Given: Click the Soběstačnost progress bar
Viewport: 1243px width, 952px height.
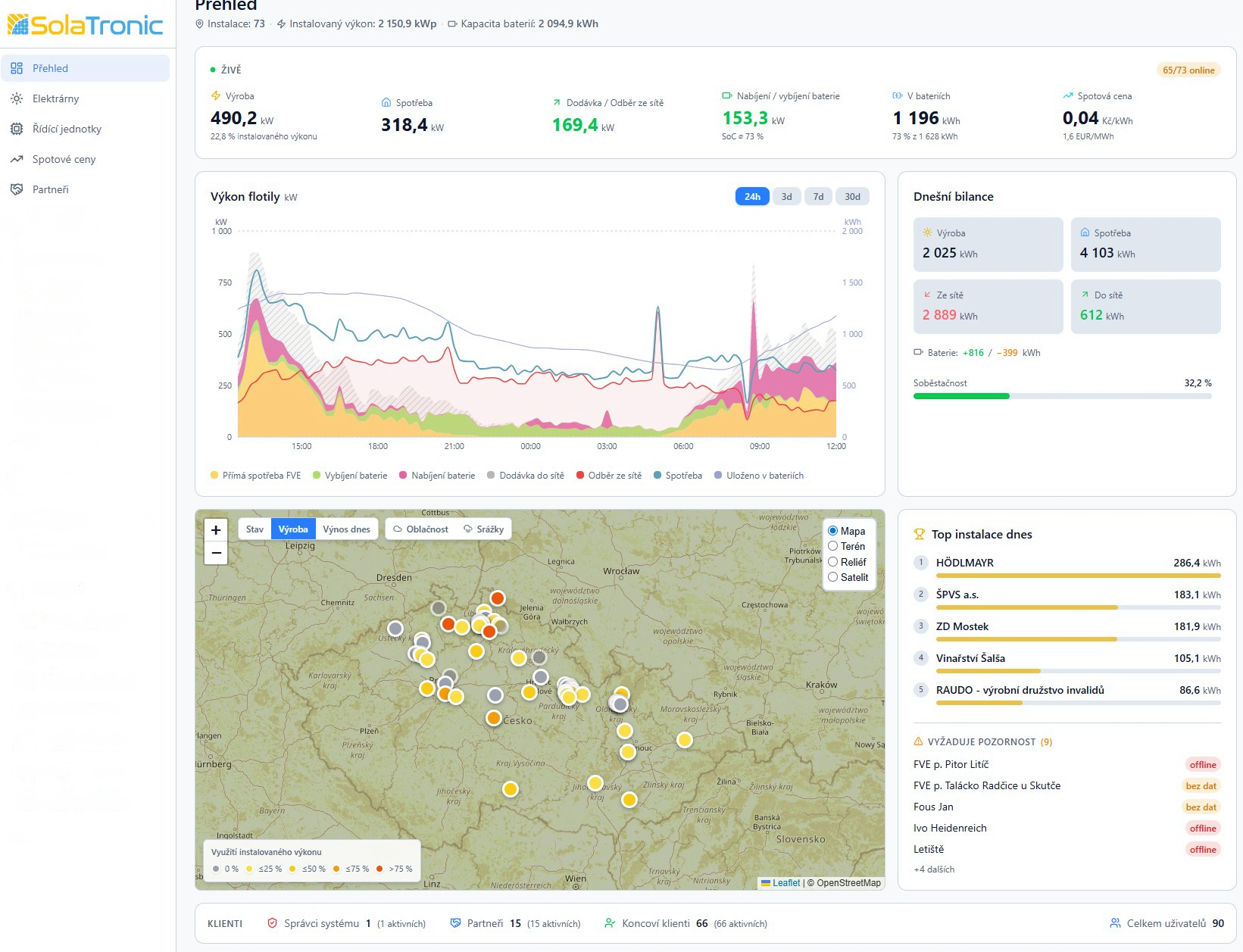Looking at the screenshot, I should pyautogui.click(x=1063, y=396).
